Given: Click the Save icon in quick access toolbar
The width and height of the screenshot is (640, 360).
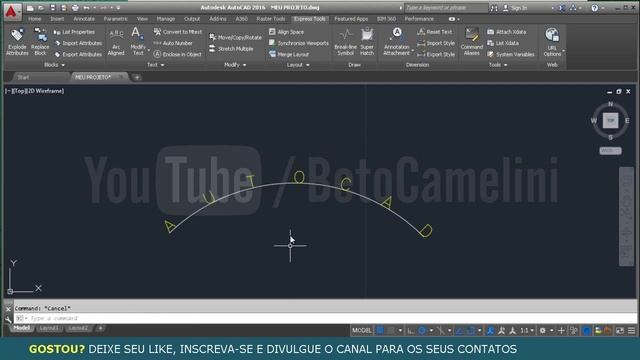Looking at the screenshot, I should point(53,8).
